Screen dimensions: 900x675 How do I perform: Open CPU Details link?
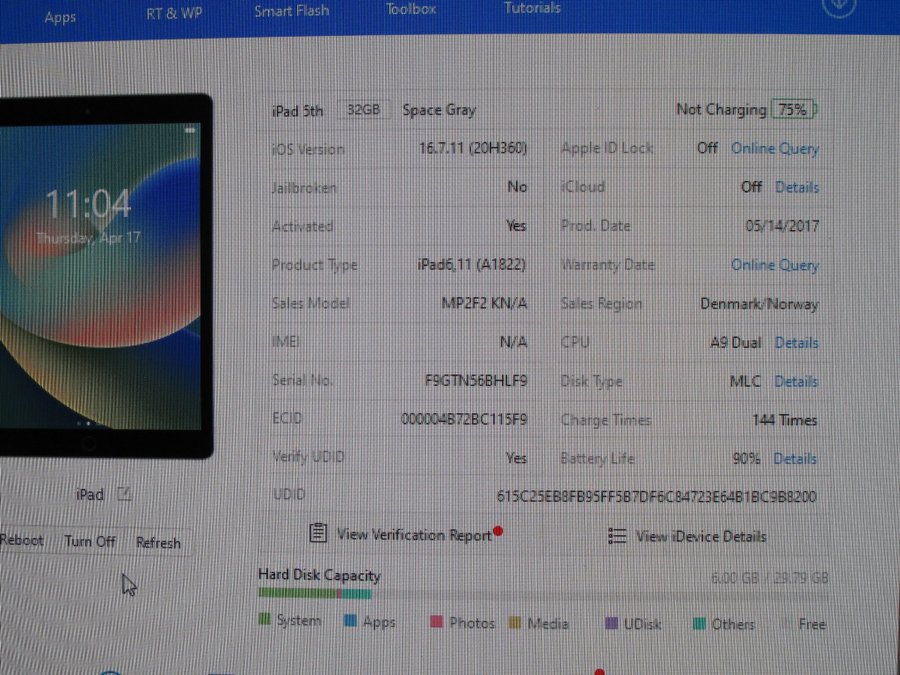tap(796, 343)
